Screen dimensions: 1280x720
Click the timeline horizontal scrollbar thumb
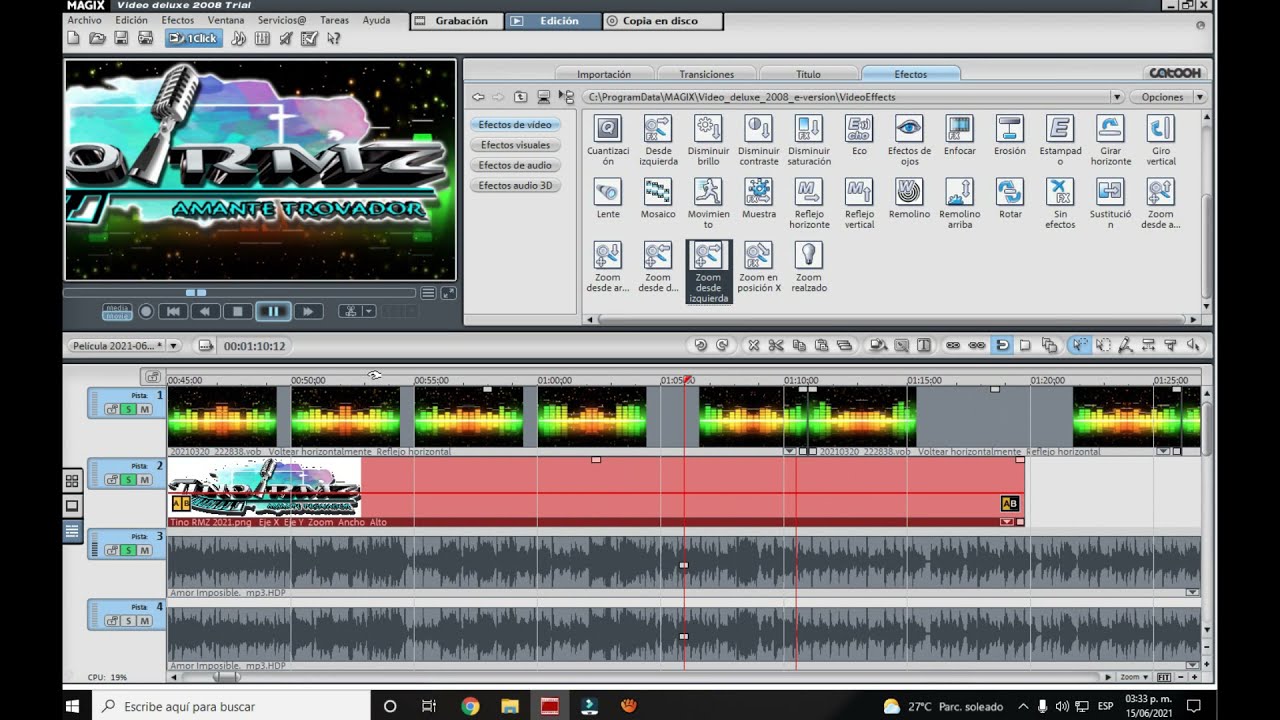pyautogui.click(x=229, y=677)
